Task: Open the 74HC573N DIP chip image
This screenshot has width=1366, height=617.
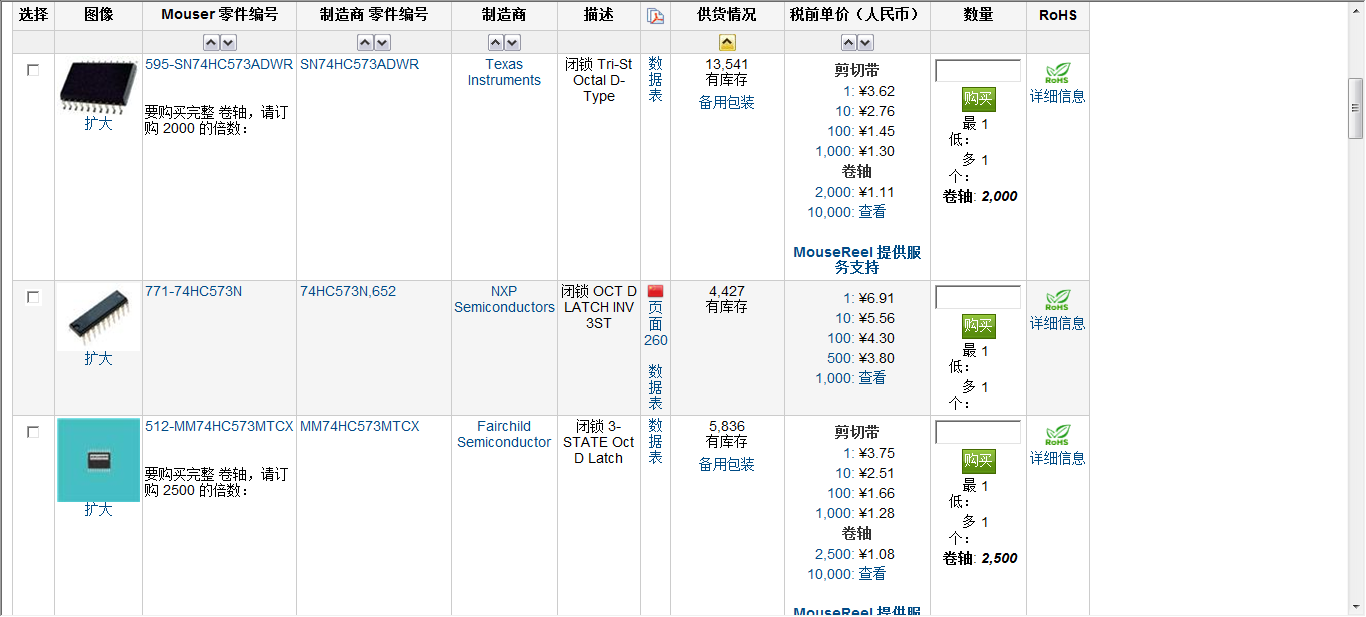Action: (98, 317)
